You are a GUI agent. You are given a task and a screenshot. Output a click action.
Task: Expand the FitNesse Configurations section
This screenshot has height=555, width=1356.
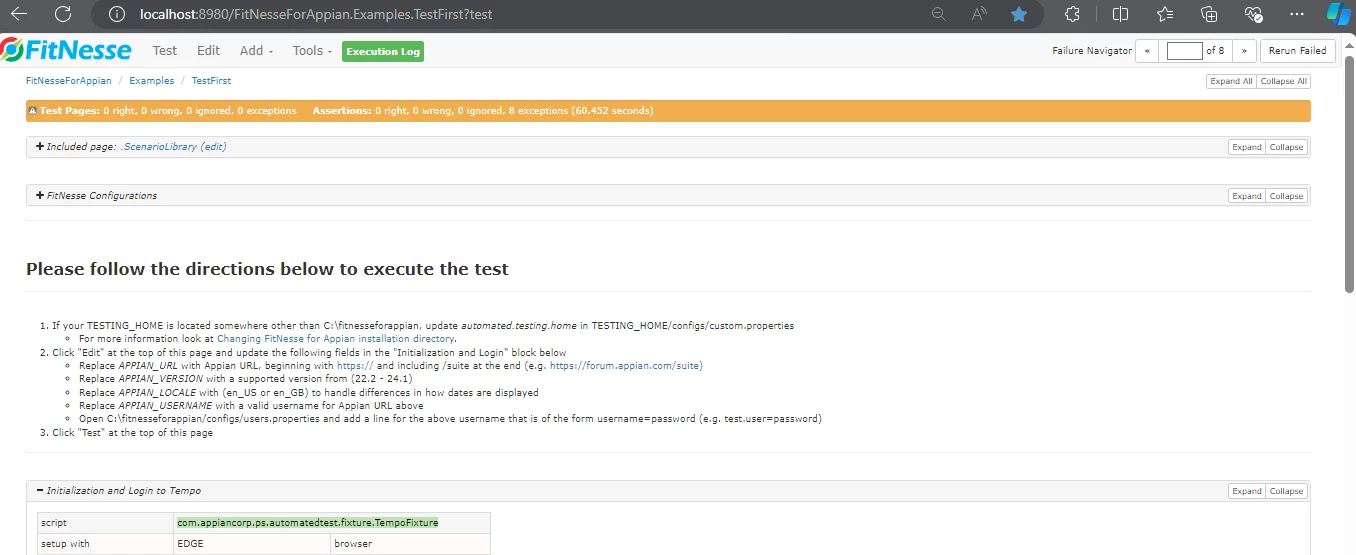(40, 196)
